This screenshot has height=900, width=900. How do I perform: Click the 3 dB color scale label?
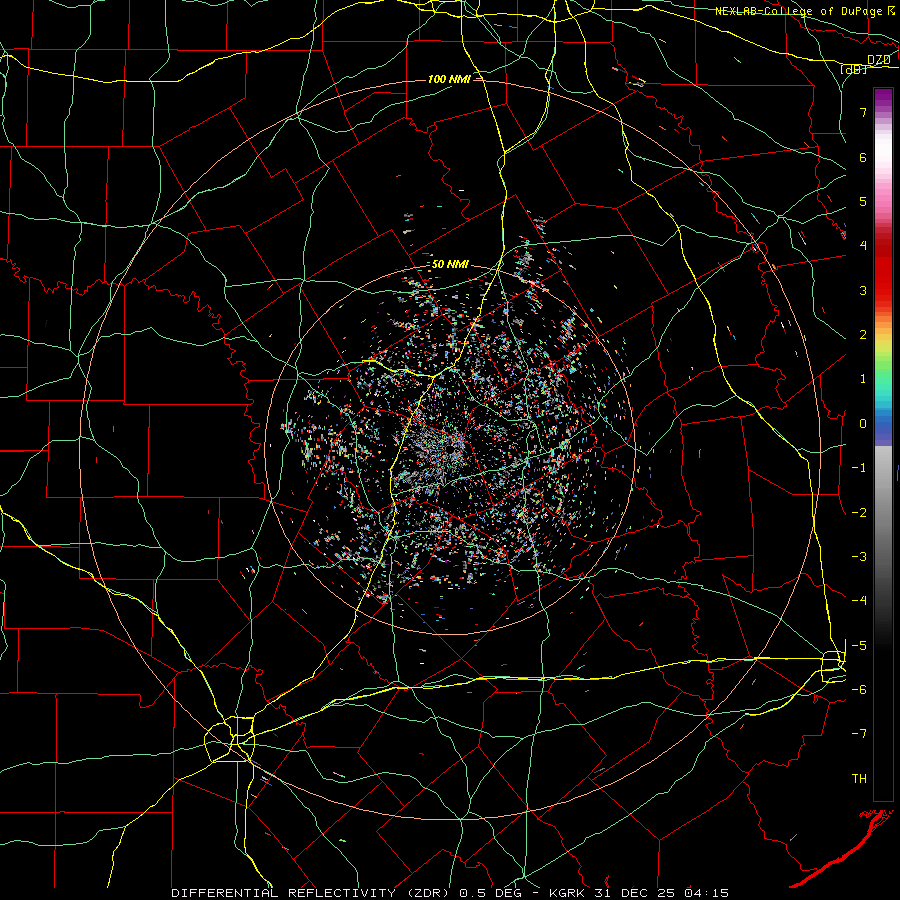[863, 290]
